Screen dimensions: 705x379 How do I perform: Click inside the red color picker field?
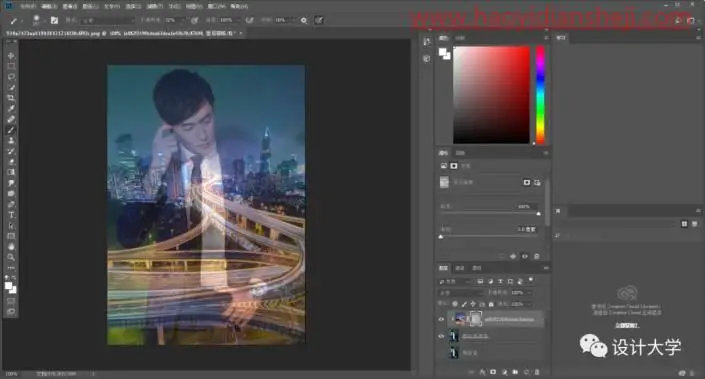491,95
